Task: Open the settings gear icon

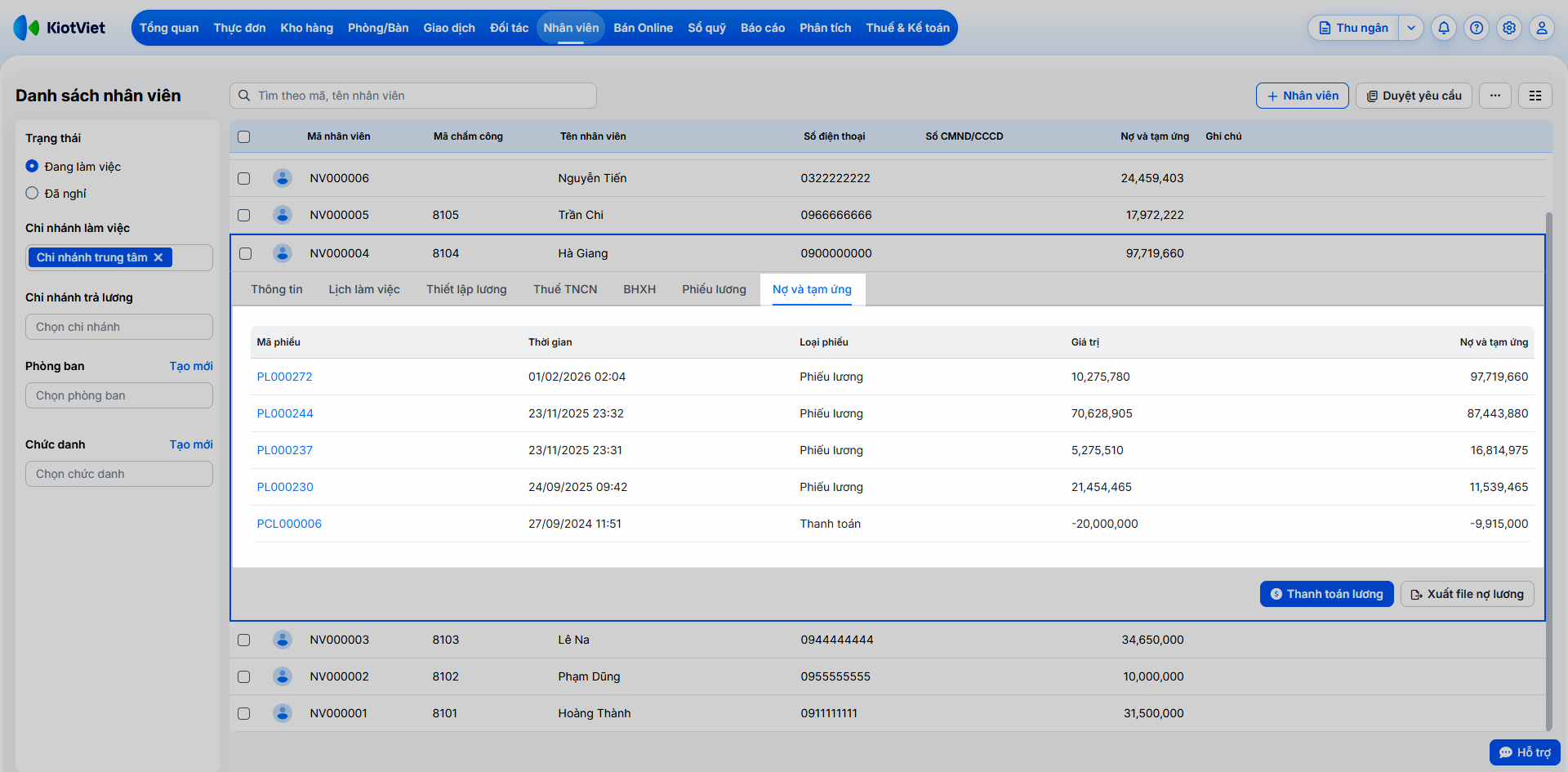Action: coord(1509,28)
